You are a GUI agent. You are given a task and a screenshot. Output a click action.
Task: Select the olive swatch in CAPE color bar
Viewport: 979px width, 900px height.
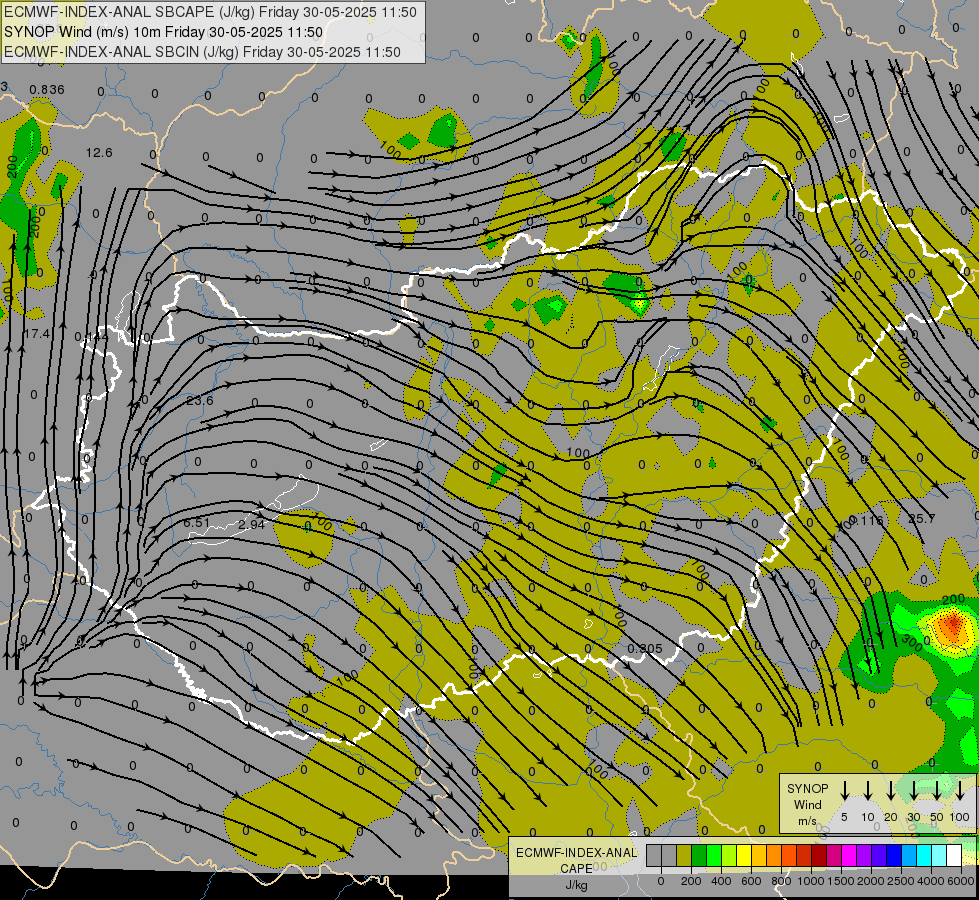684,855
